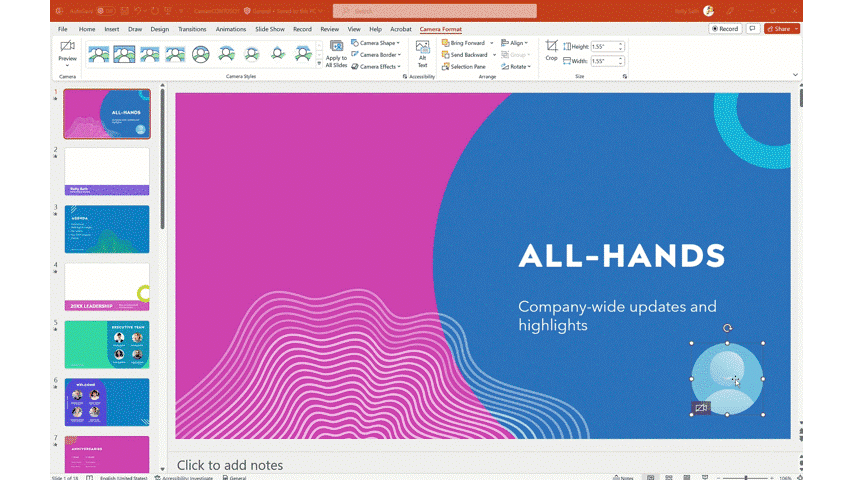Click the Search box in title bar
Image resolution: width=853 pixels, height=480 pixels.
pos(435,11)
